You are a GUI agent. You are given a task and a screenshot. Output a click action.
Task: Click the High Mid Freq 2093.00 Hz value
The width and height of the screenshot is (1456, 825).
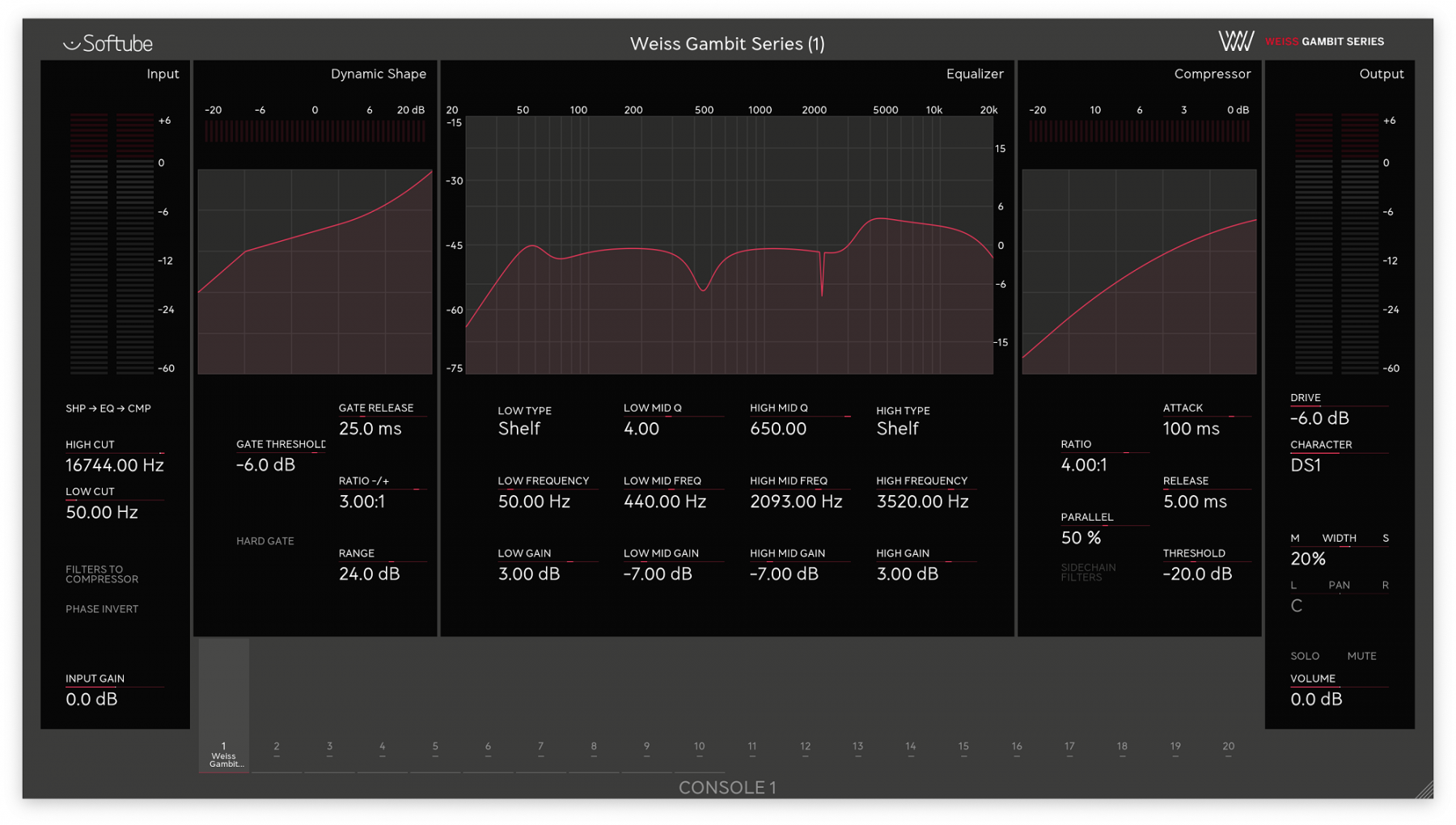coord(796,501)
